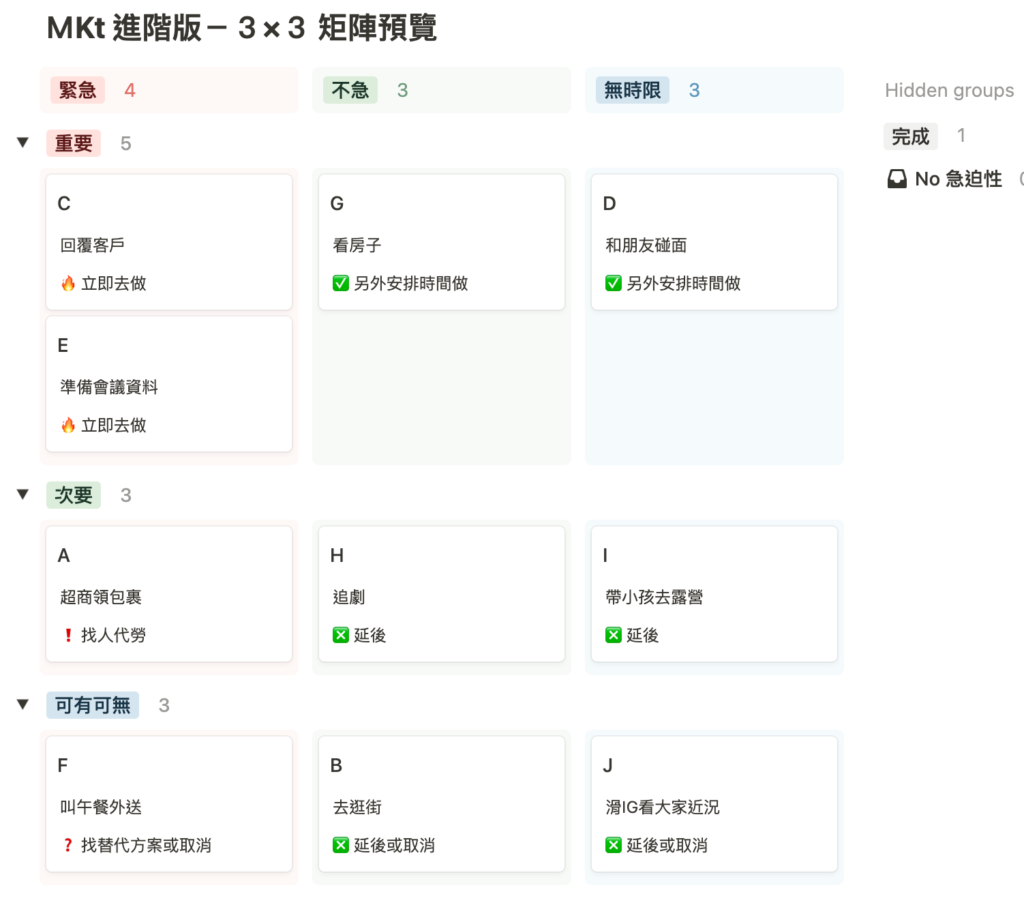
Task: Select the 不急 column header tag
Action: [350, 90]
